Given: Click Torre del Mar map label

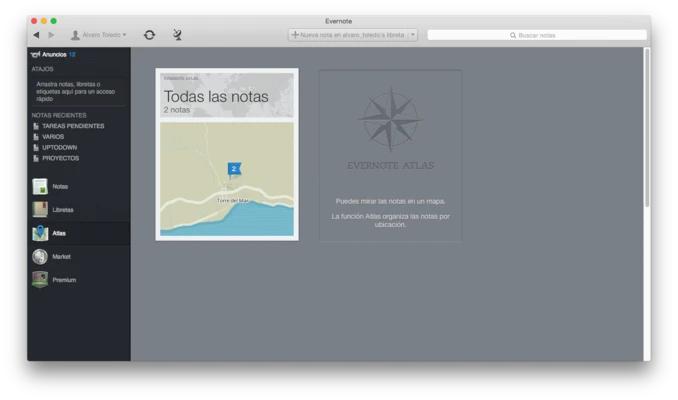Looking at the screenshot, I should tap(233, 200).
